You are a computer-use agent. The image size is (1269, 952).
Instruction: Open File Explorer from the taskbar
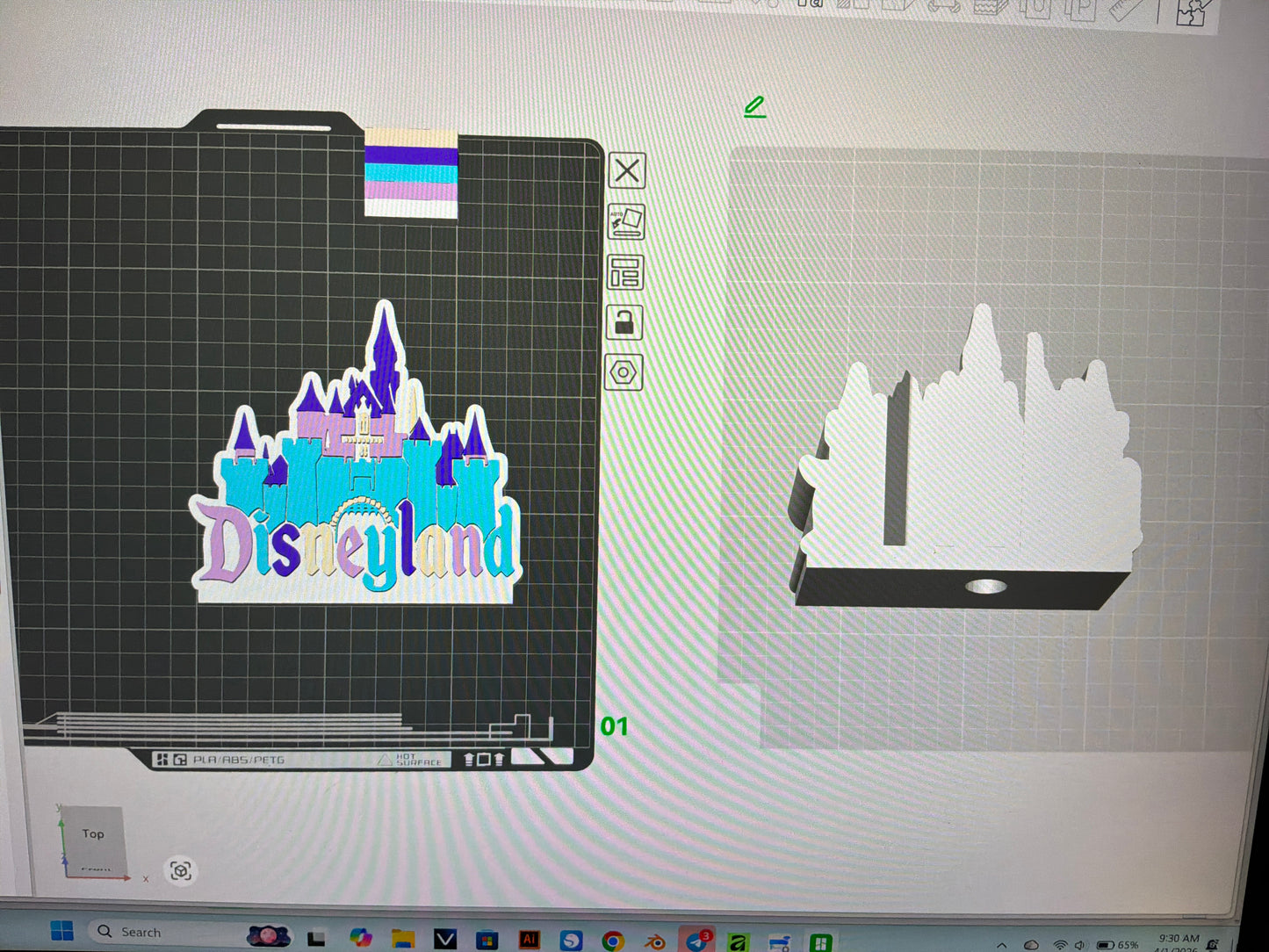(402, 939)
